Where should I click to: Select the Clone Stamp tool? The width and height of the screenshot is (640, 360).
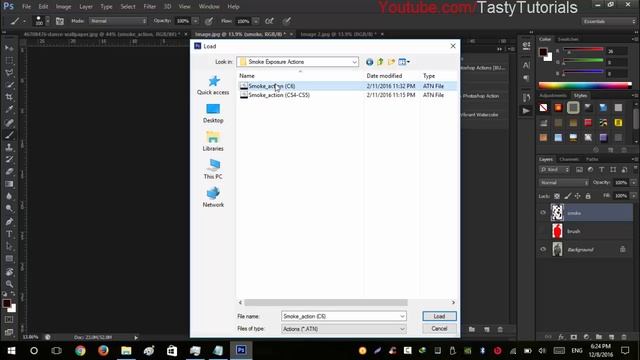[9, 147]
